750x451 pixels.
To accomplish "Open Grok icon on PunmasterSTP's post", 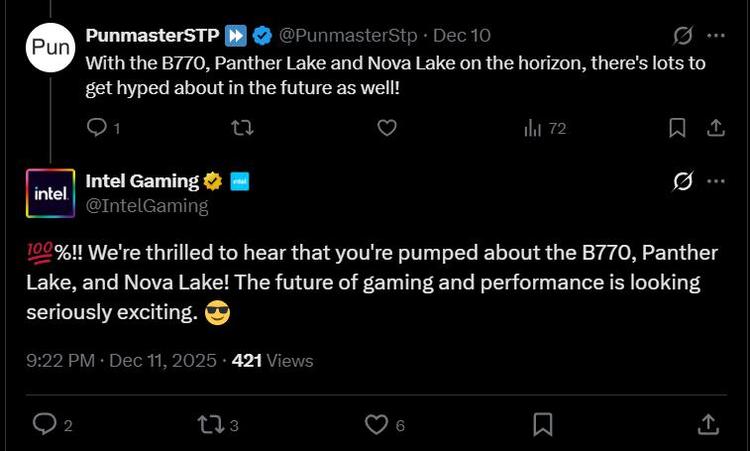I will click(x=683, y=36).
